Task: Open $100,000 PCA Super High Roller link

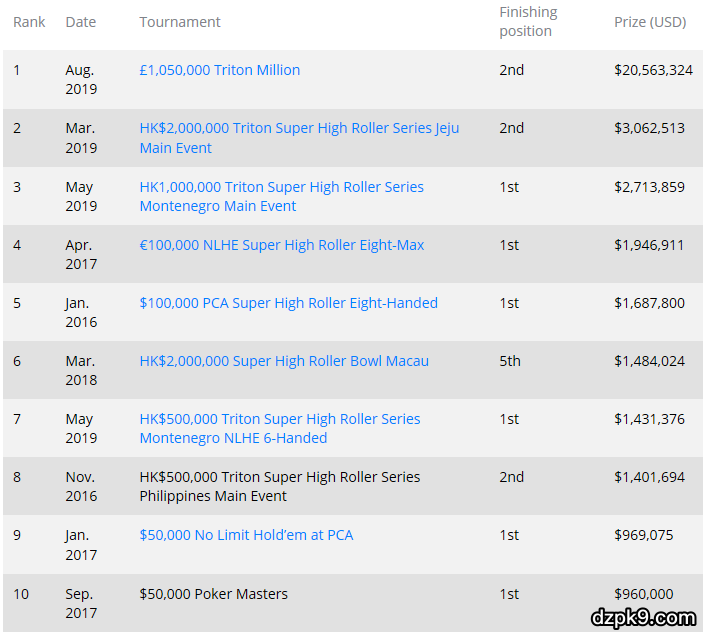Action: pyautogui.click(x=288, y=303)
